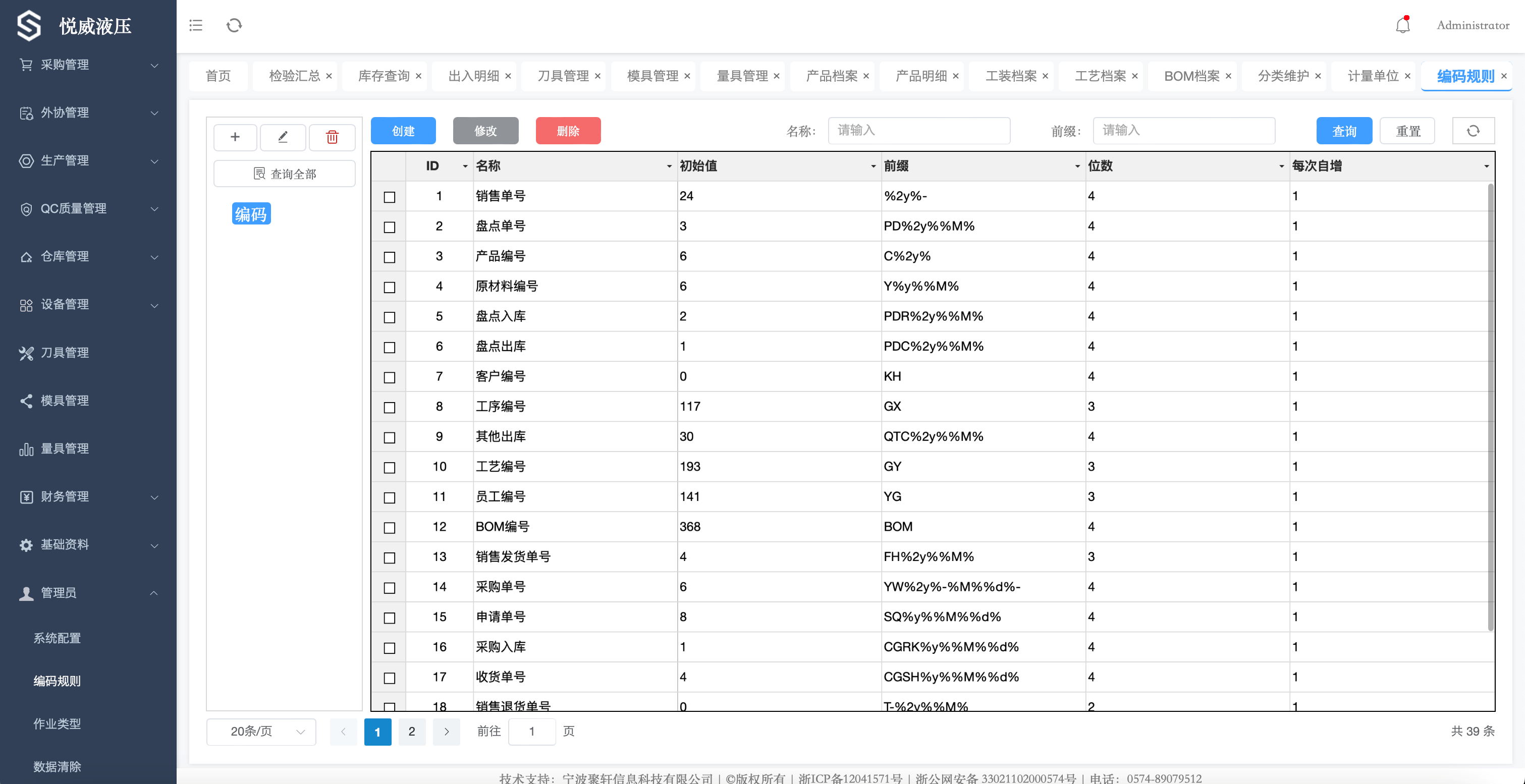Viewport: 1525px width, 784px height.
Task: Open 作业类型 in the sidebar
Action: (58, 724)
